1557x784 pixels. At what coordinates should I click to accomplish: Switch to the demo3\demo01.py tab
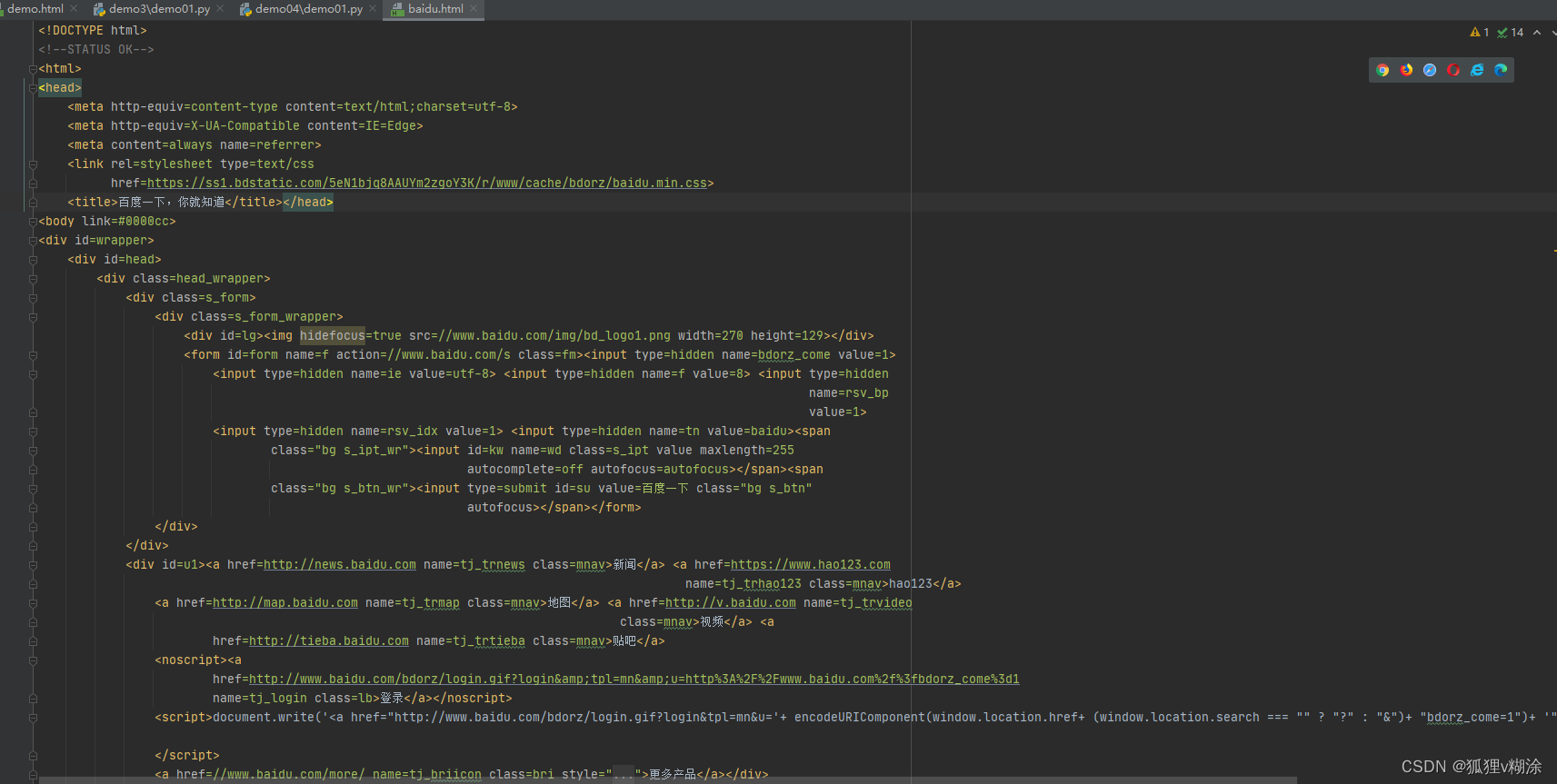pos(159,8)
